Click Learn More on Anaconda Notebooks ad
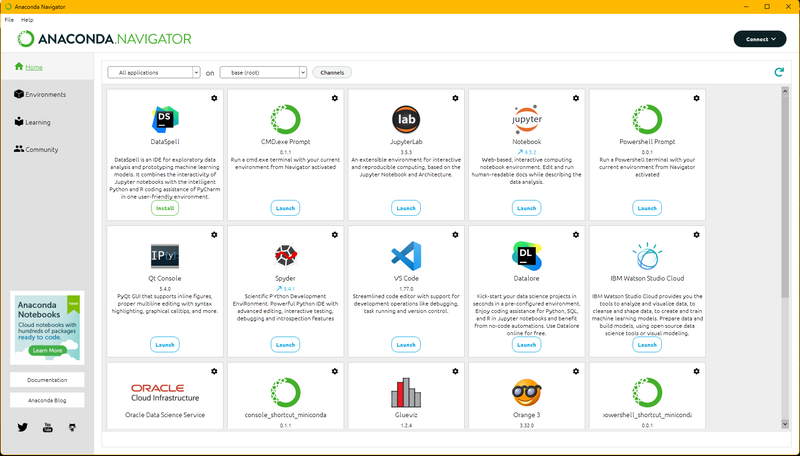The height and width of the screenshot is (456, 800). click(x=47, y=350)
